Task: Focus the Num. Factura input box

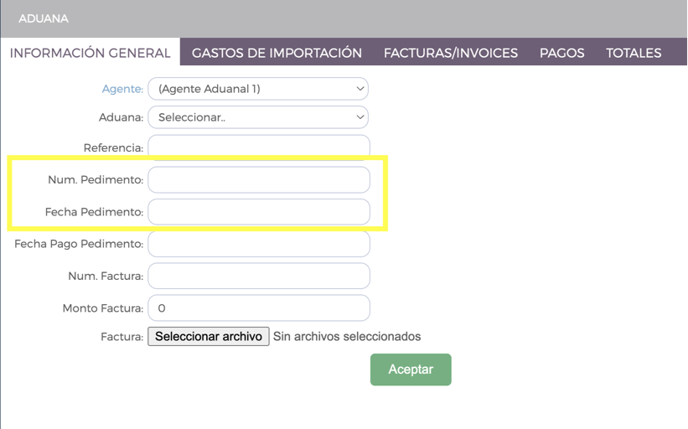Action: (259, 276)
